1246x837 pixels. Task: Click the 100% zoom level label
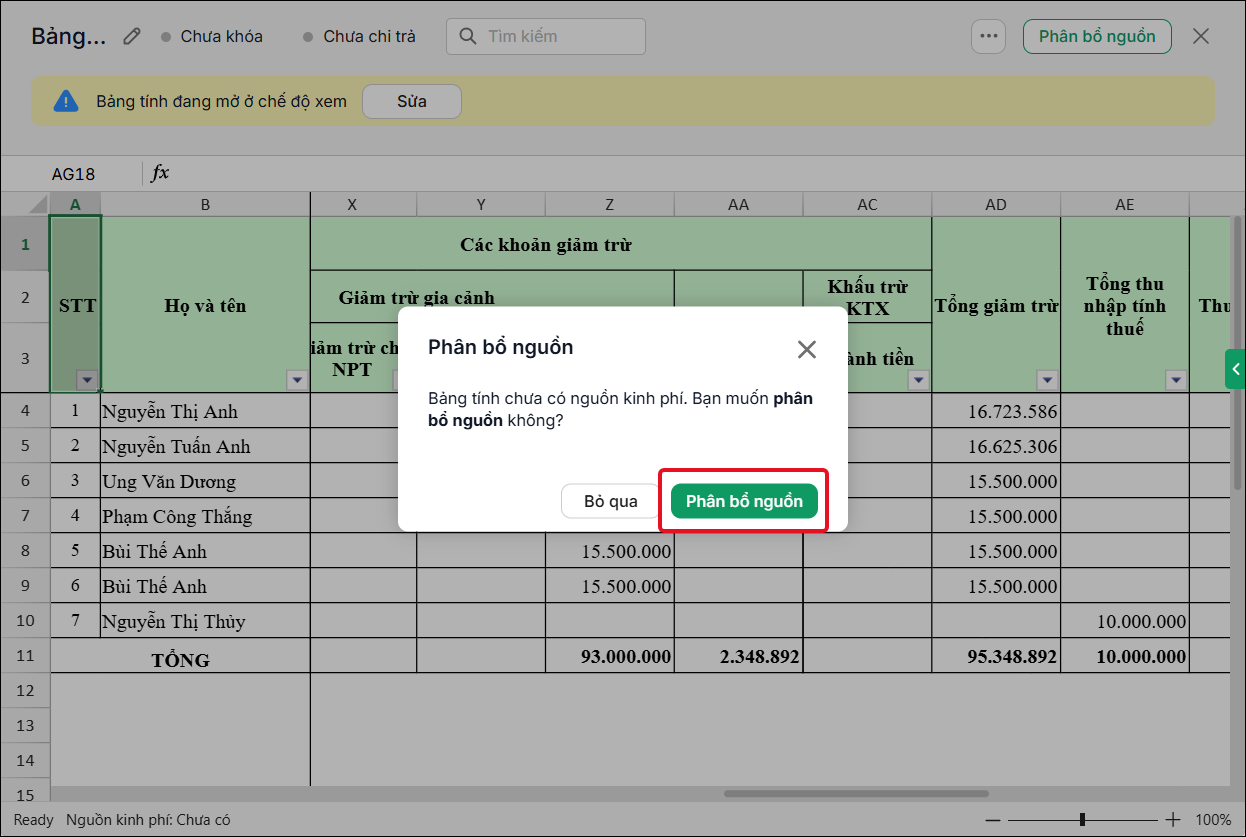point(1213,820)
